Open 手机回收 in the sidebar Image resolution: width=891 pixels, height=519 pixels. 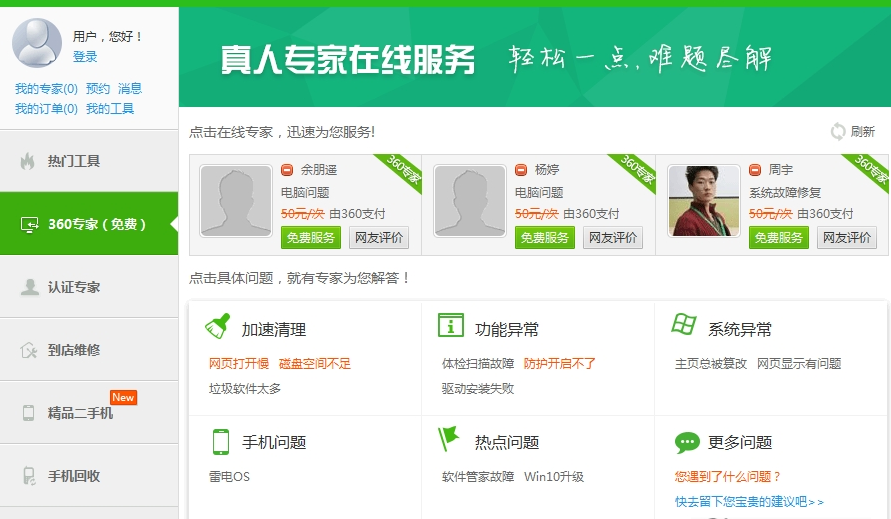(74, 476)
